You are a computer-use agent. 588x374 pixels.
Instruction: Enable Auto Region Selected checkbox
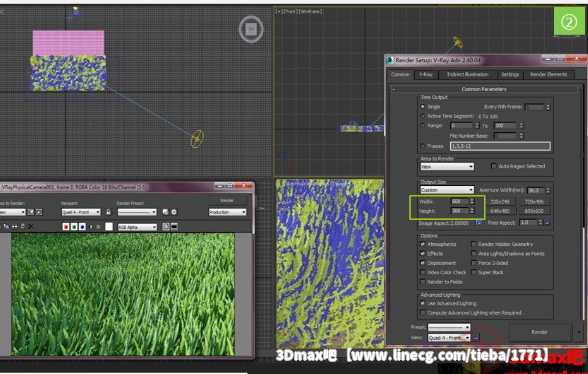click(494, 166)
